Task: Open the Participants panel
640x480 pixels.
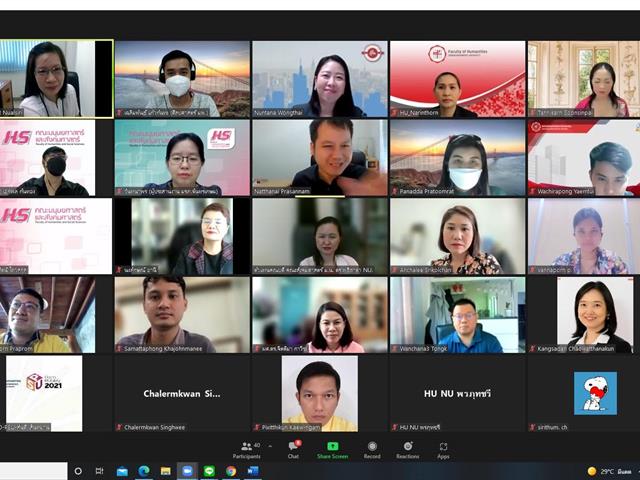Action: [x=247, y=451]
